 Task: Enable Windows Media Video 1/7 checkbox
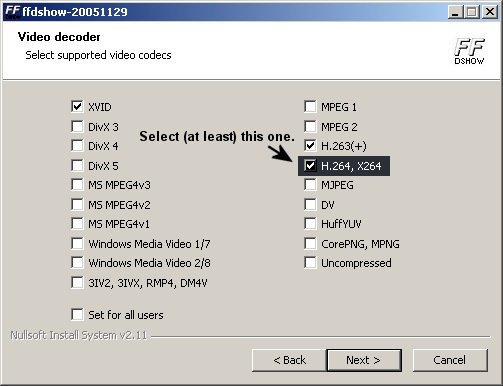coord(77,244)
